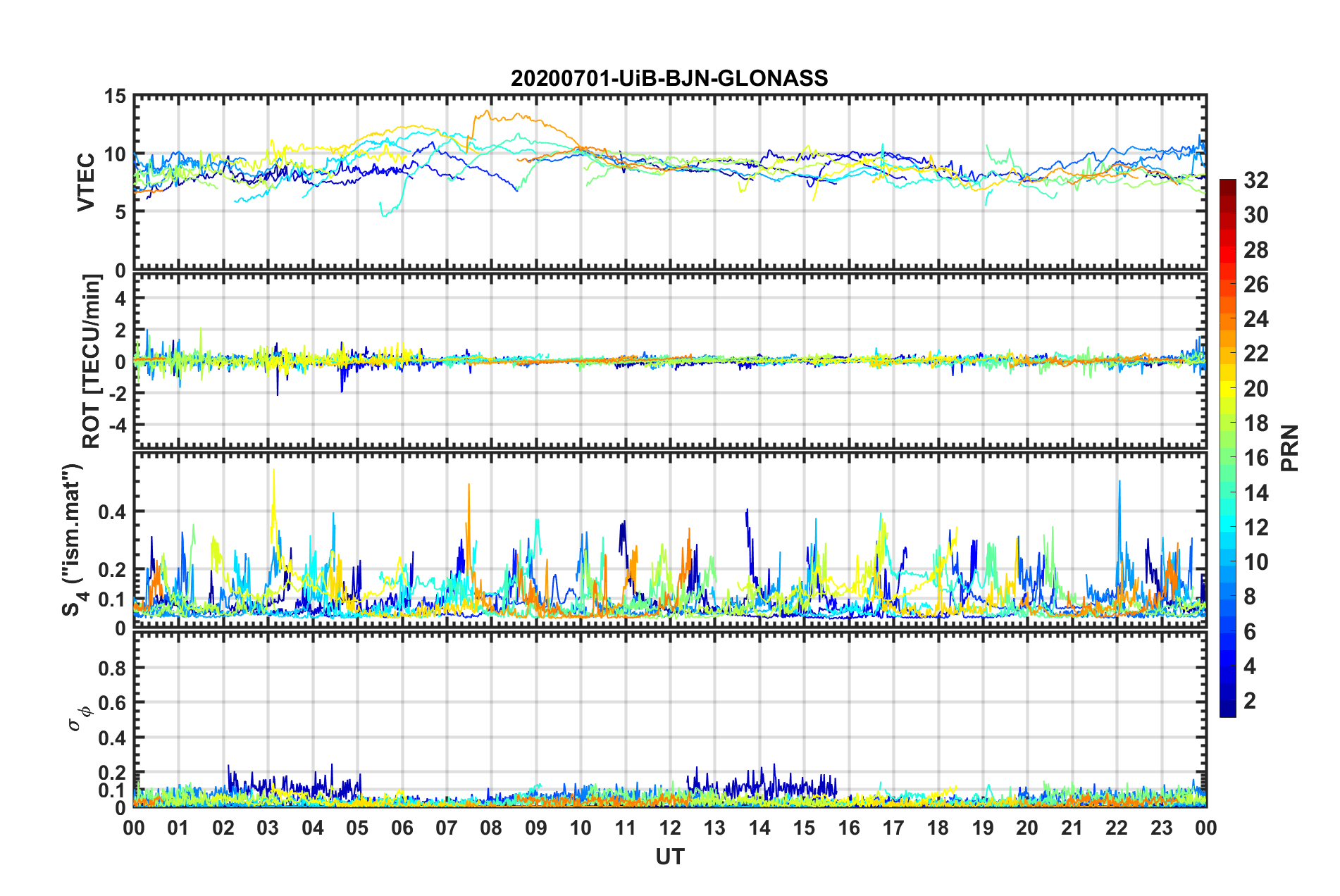Select colorbar tick label 28

1256,250
